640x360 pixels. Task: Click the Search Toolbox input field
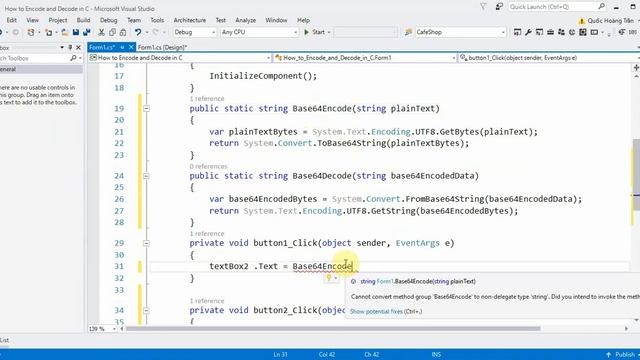[34, 58]
